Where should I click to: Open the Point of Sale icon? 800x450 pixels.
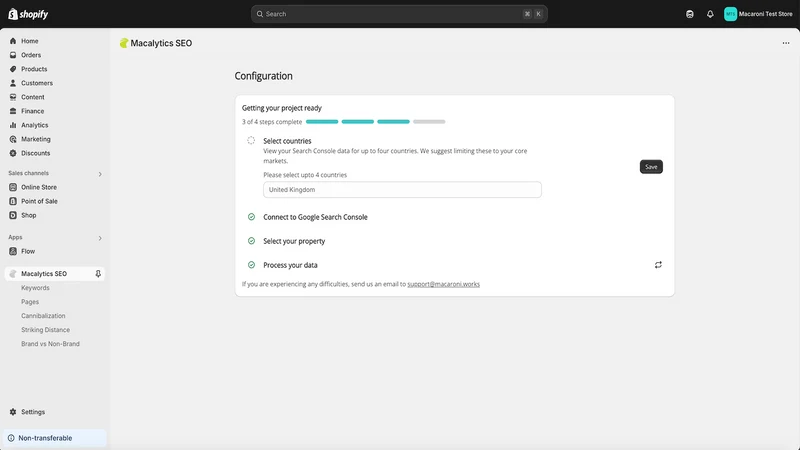tap(13, 202)
